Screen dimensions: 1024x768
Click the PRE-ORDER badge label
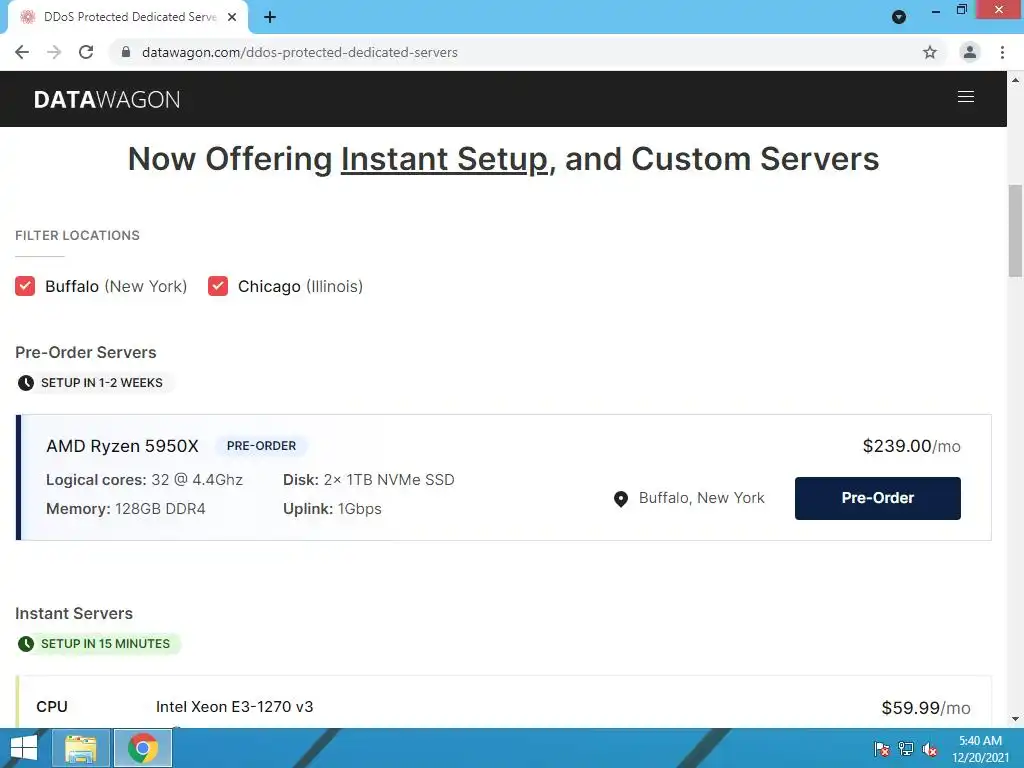[261, 446]
